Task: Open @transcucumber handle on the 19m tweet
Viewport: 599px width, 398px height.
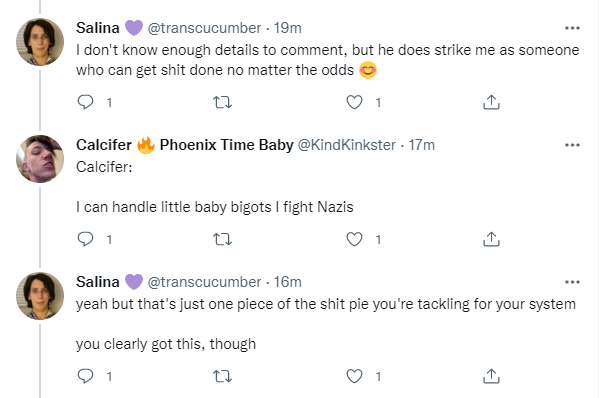Action: tap(204, 28)
